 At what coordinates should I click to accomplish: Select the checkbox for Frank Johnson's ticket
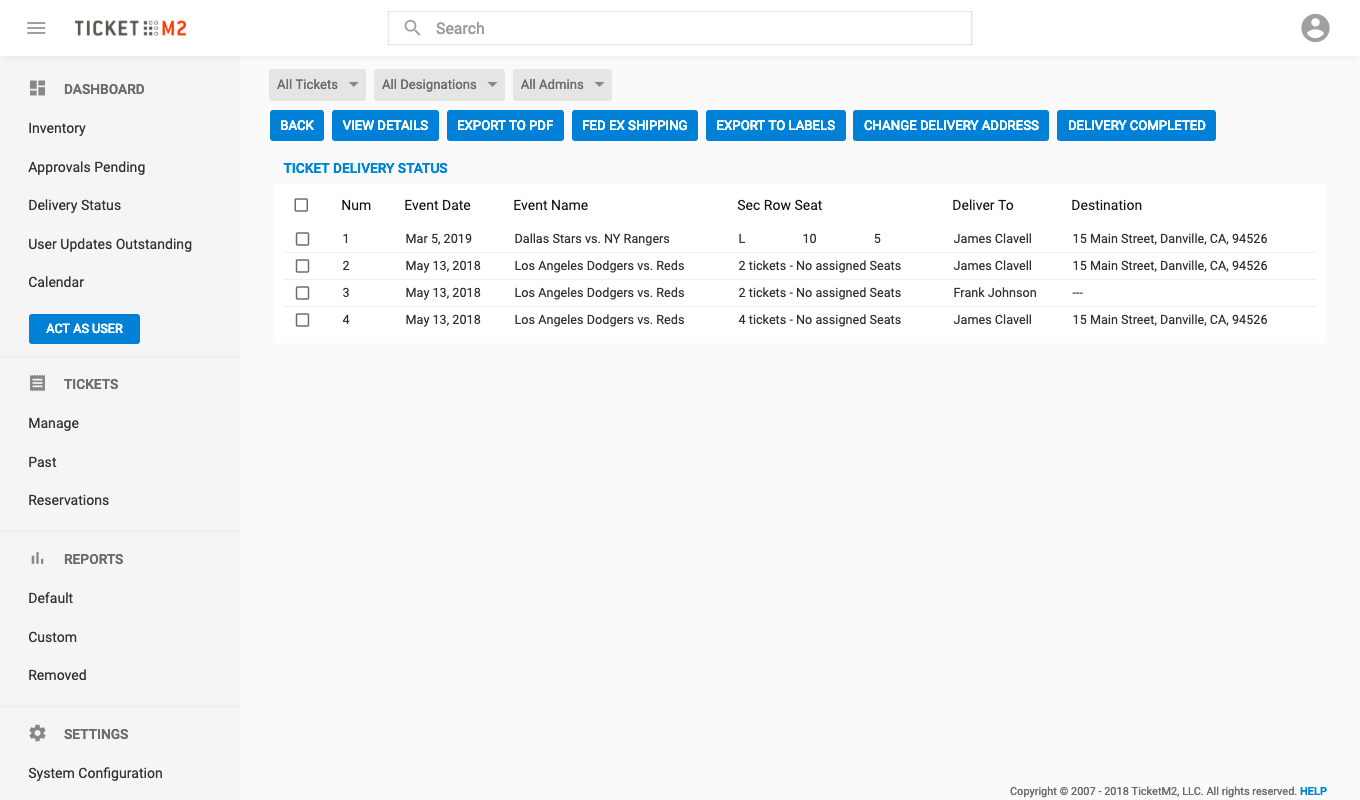[302, 293]
